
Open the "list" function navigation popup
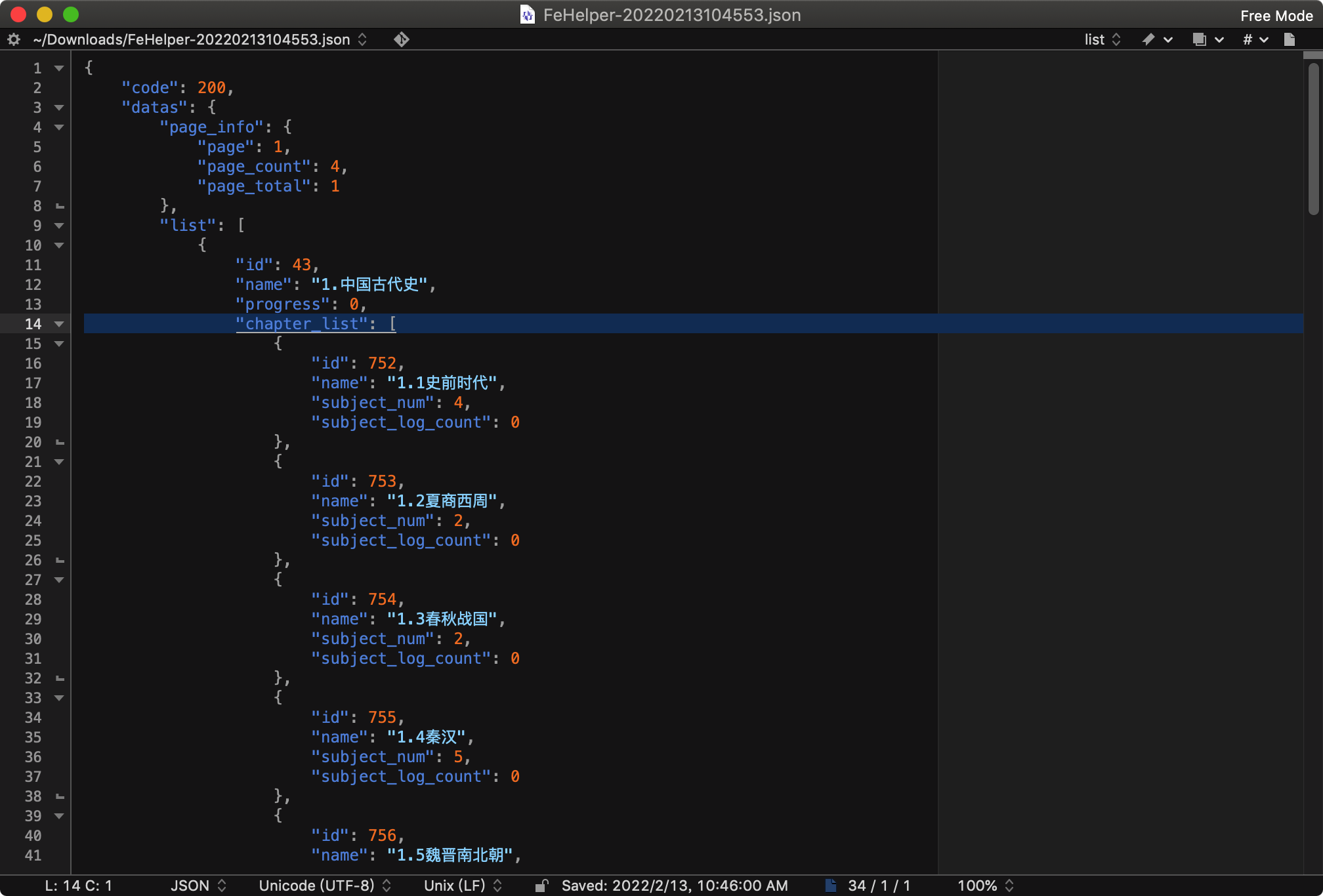click(x=1102, y=39)
